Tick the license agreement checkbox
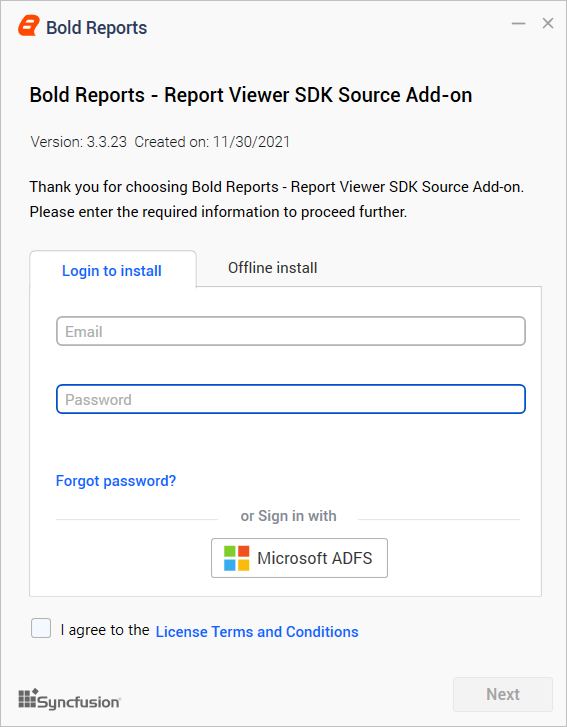Image resolution: width=567 pixels, height=727 pixels. click(x=41, y=628)
